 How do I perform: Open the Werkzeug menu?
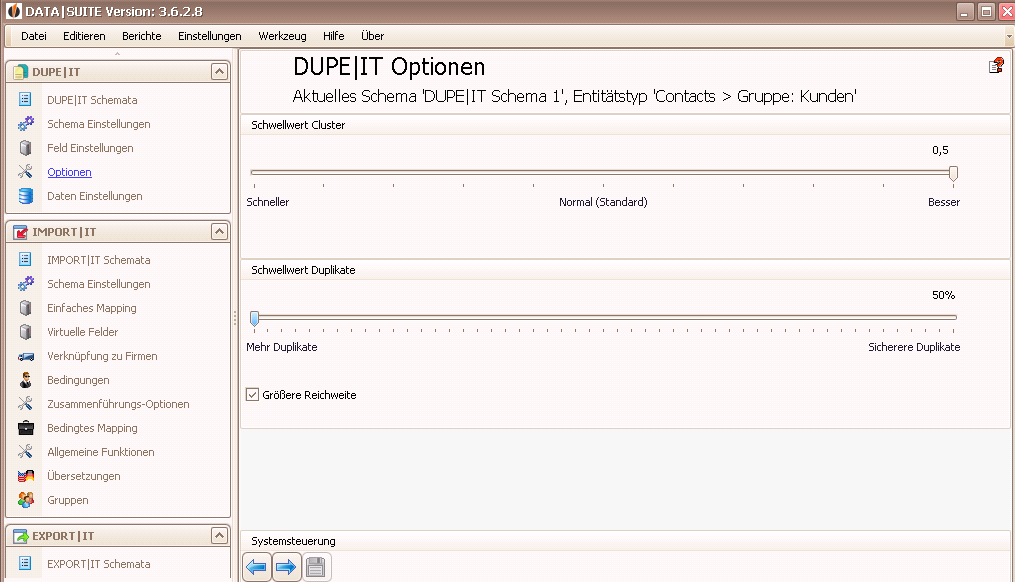282,36
